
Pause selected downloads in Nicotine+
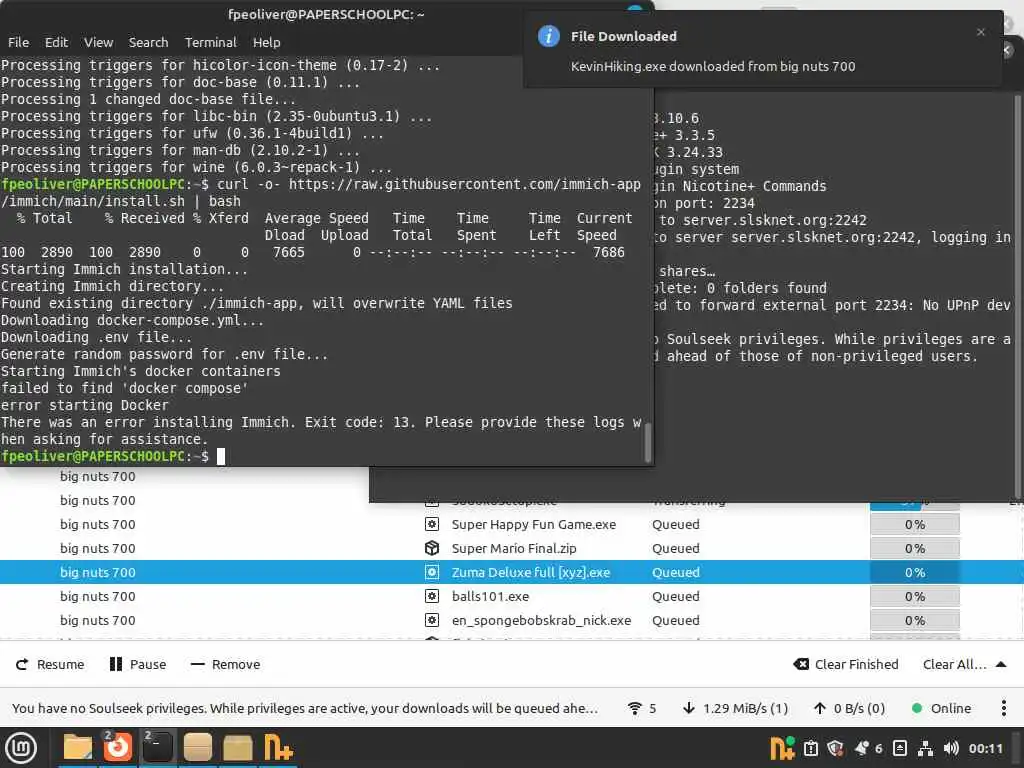coord(138,664)
